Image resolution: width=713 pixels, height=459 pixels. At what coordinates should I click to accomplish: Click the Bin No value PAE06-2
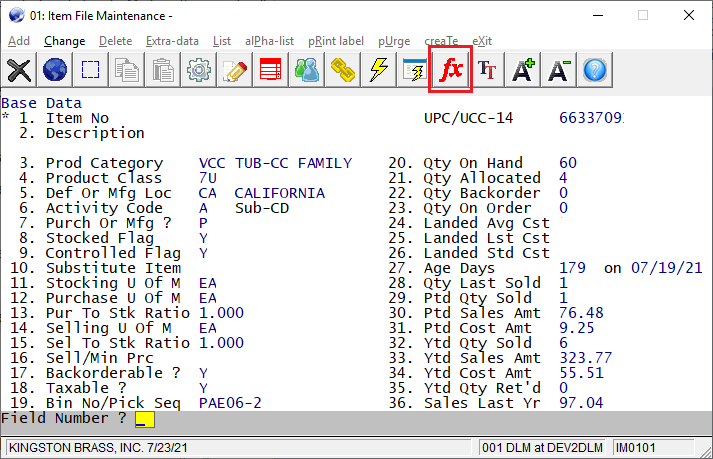pos(230,403)
